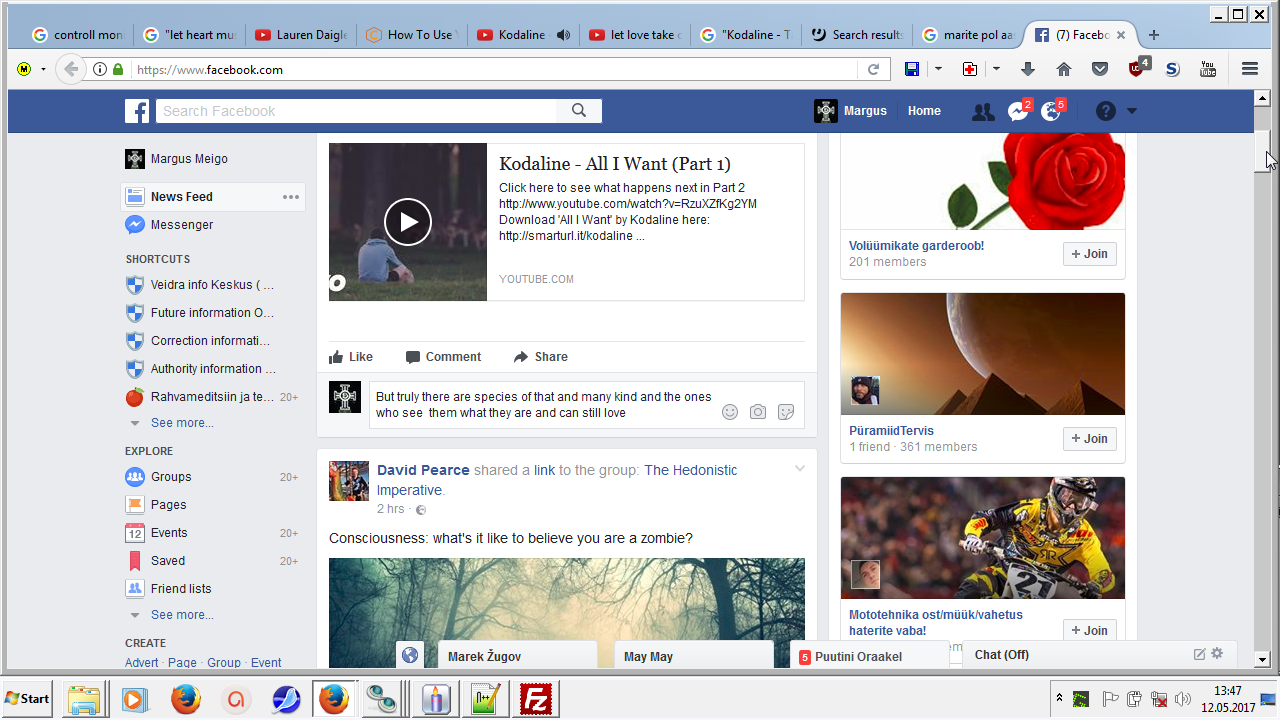Open Windows Media Player from taskbar

coord(135,699)
